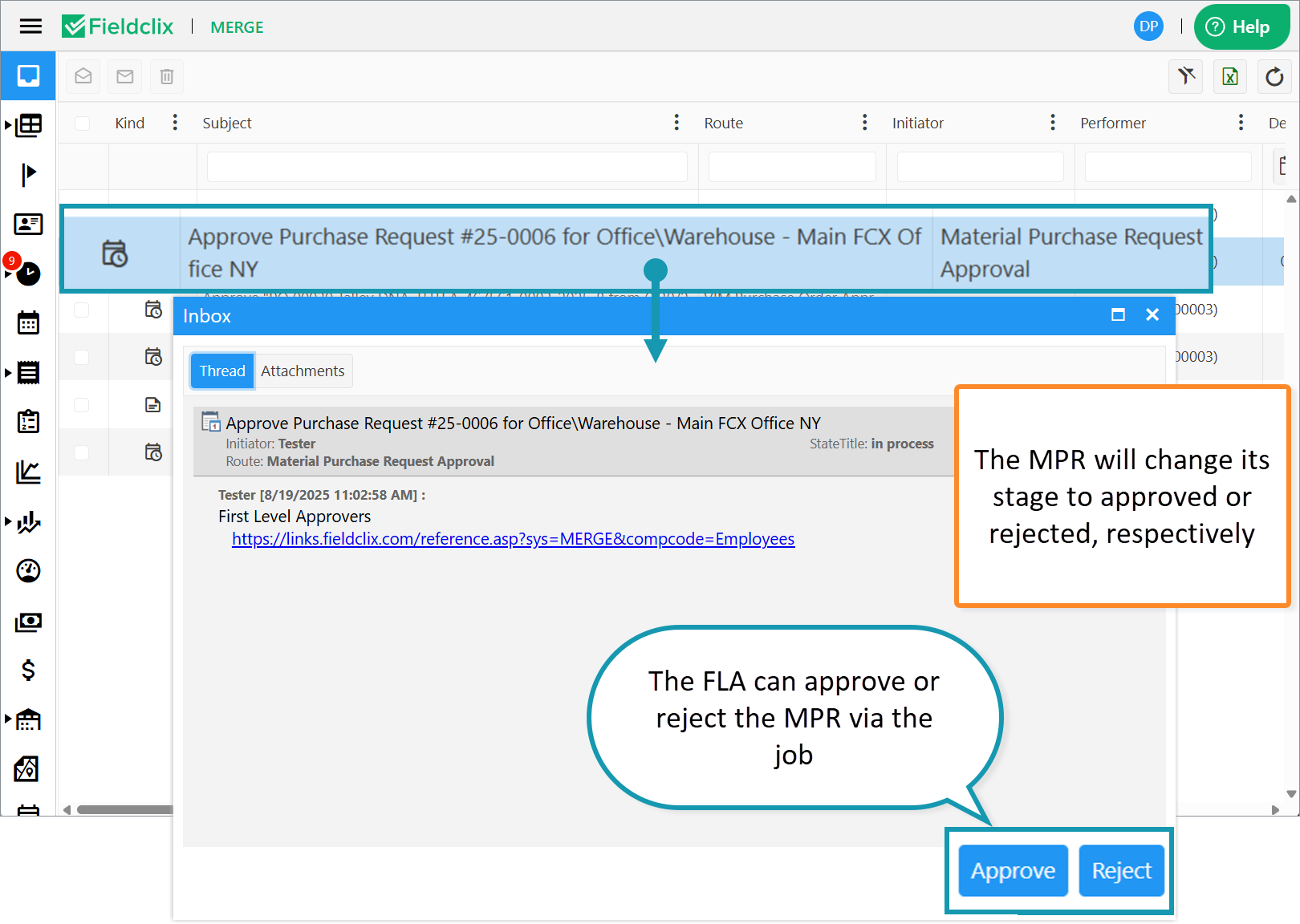Viewport: 1300px width, 924px height.
Task: Expand the bar chart sidebar submenu
Action: point(8,521)
